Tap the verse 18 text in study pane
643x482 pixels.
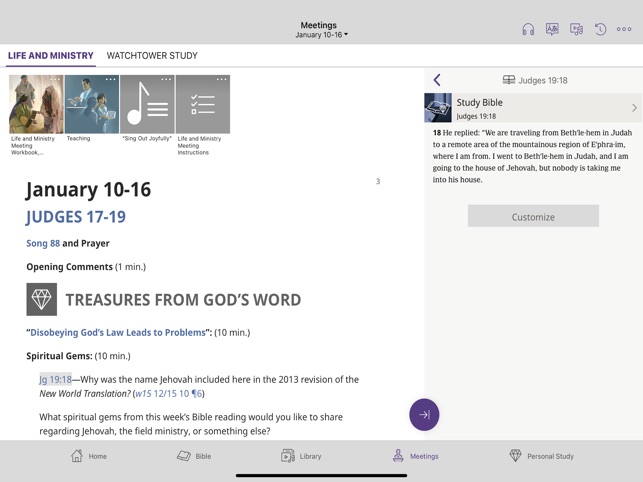coord(532,156)
